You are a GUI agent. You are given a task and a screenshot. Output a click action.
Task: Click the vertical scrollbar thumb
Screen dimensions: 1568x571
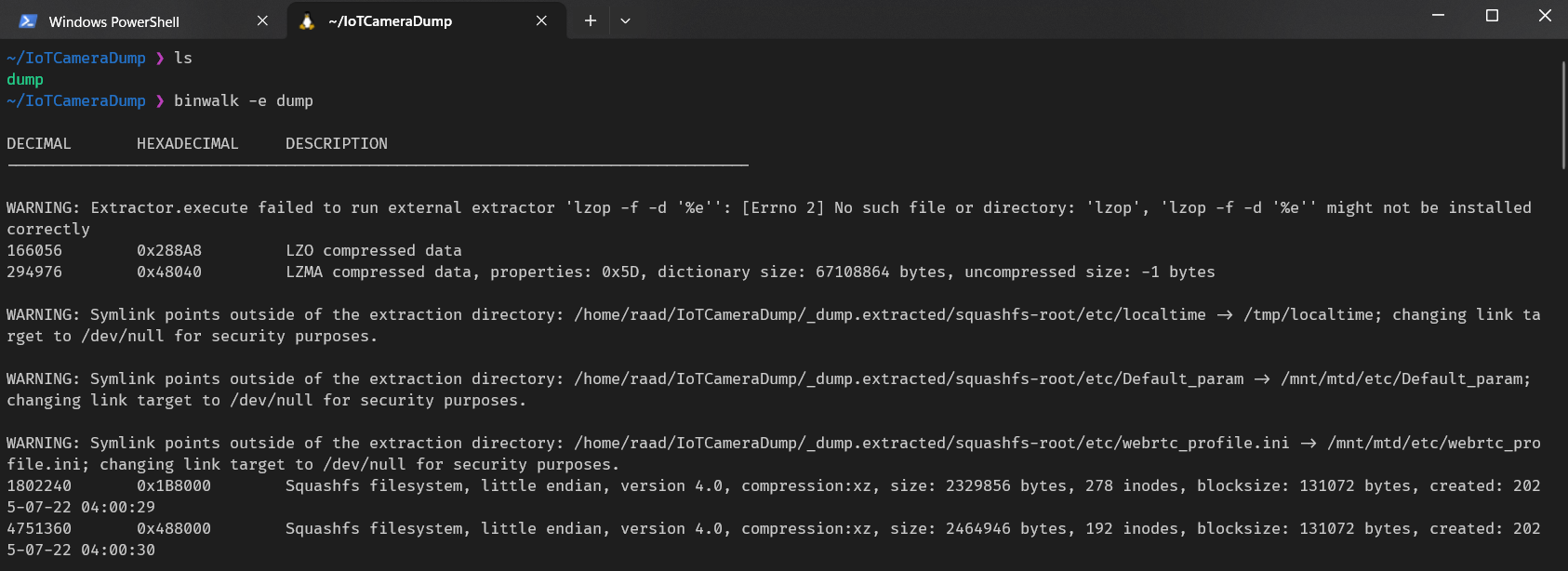point(1563,114)
